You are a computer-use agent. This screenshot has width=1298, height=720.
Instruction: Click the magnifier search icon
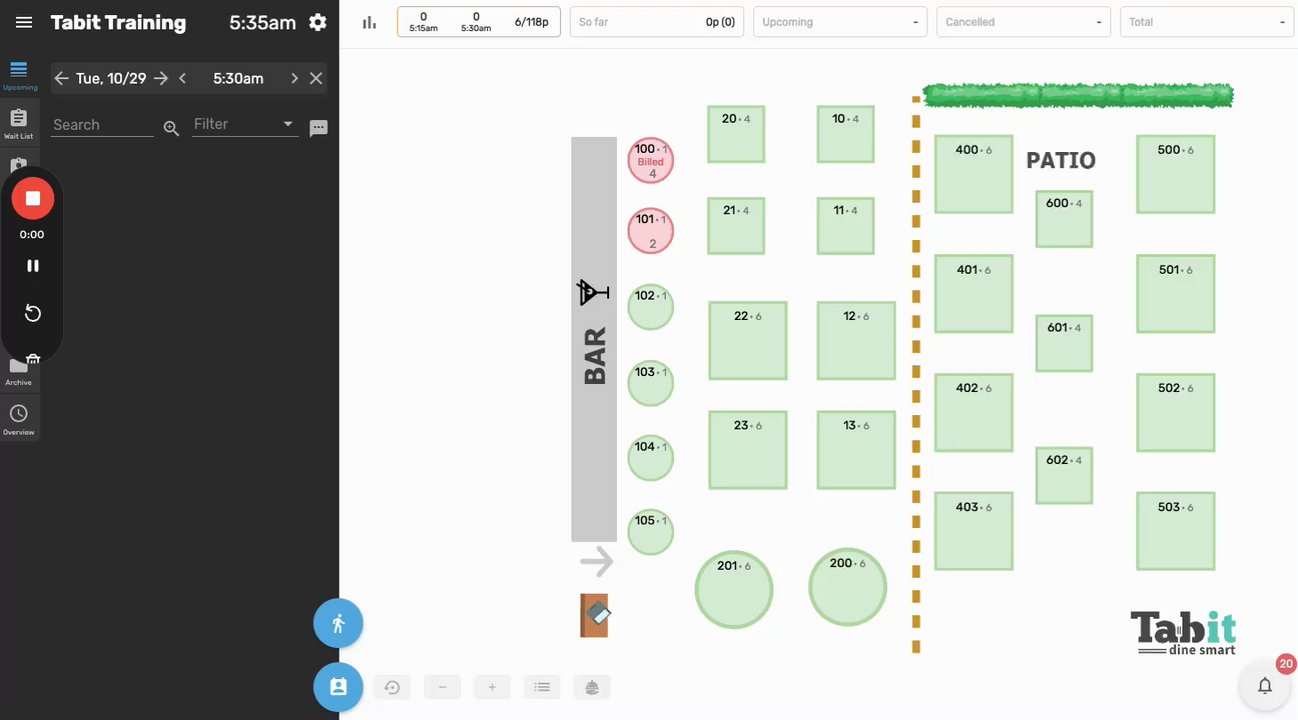(x=171, y=128)
